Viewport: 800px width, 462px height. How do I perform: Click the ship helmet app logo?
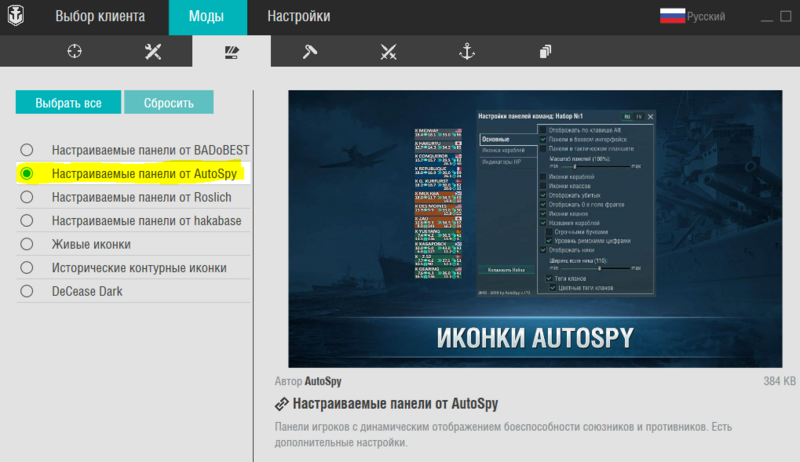click(16, 16)
